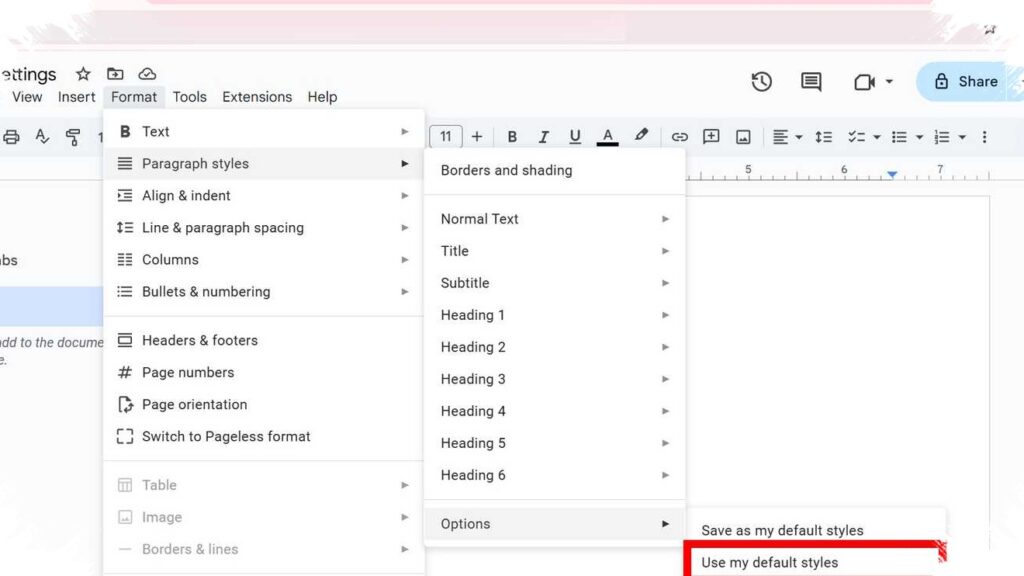Viewport: 1024px width, 576px height.
Task: Click the move to folder icon
Action: point(115,74)
